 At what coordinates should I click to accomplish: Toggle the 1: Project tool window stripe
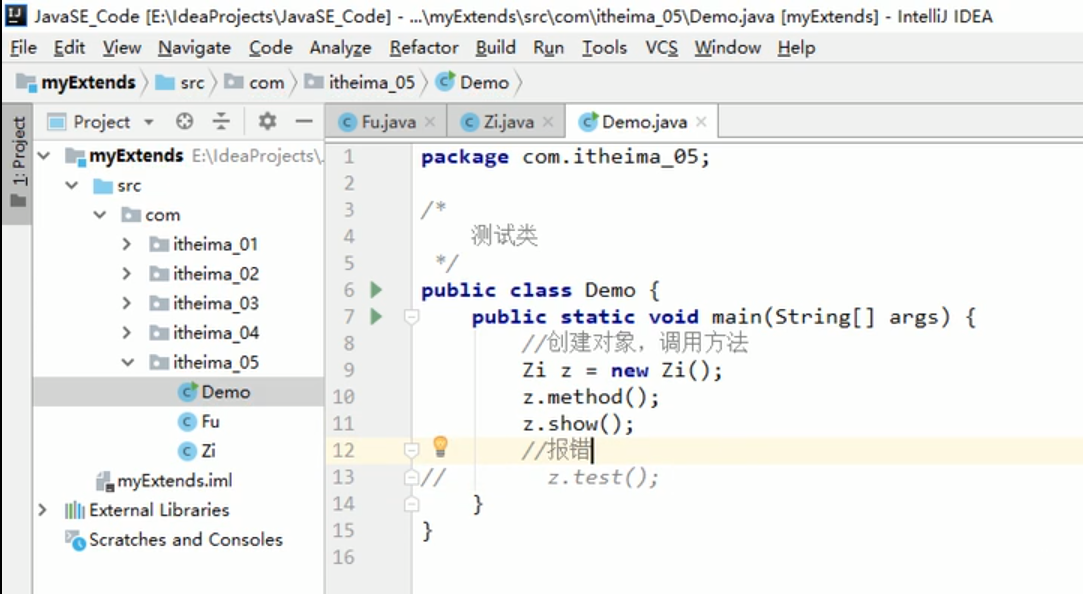tap(18, 163)
